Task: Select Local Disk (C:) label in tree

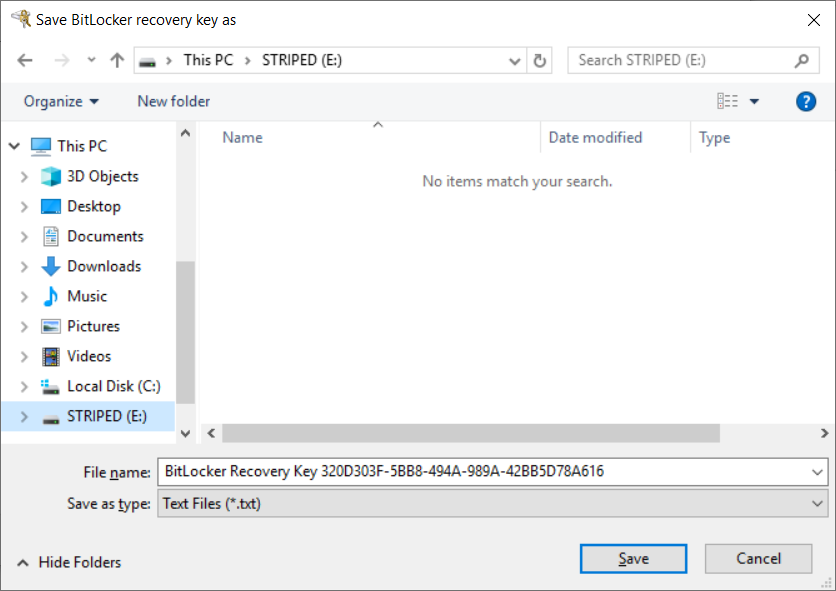Action: (114, 386)
